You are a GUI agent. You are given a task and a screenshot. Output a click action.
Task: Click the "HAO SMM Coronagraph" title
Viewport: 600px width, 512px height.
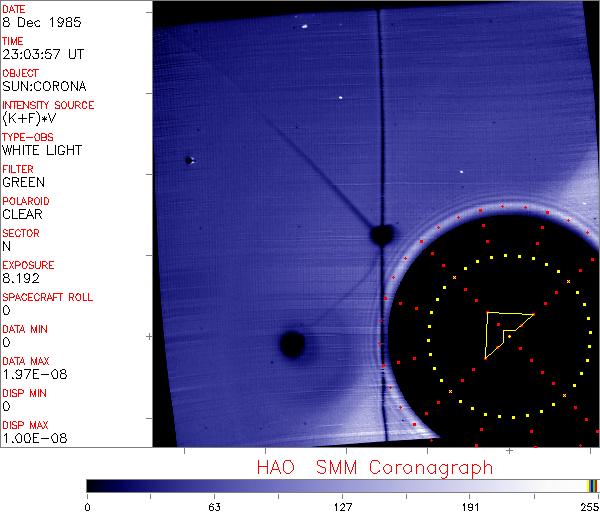374,467
